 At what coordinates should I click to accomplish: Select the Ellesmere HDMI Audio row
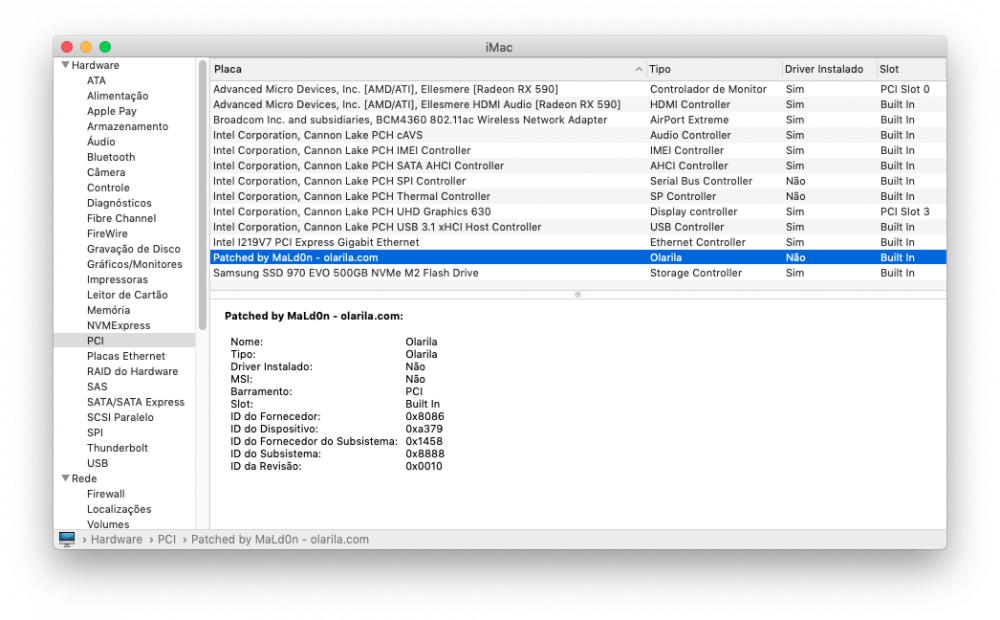(578, 105)
